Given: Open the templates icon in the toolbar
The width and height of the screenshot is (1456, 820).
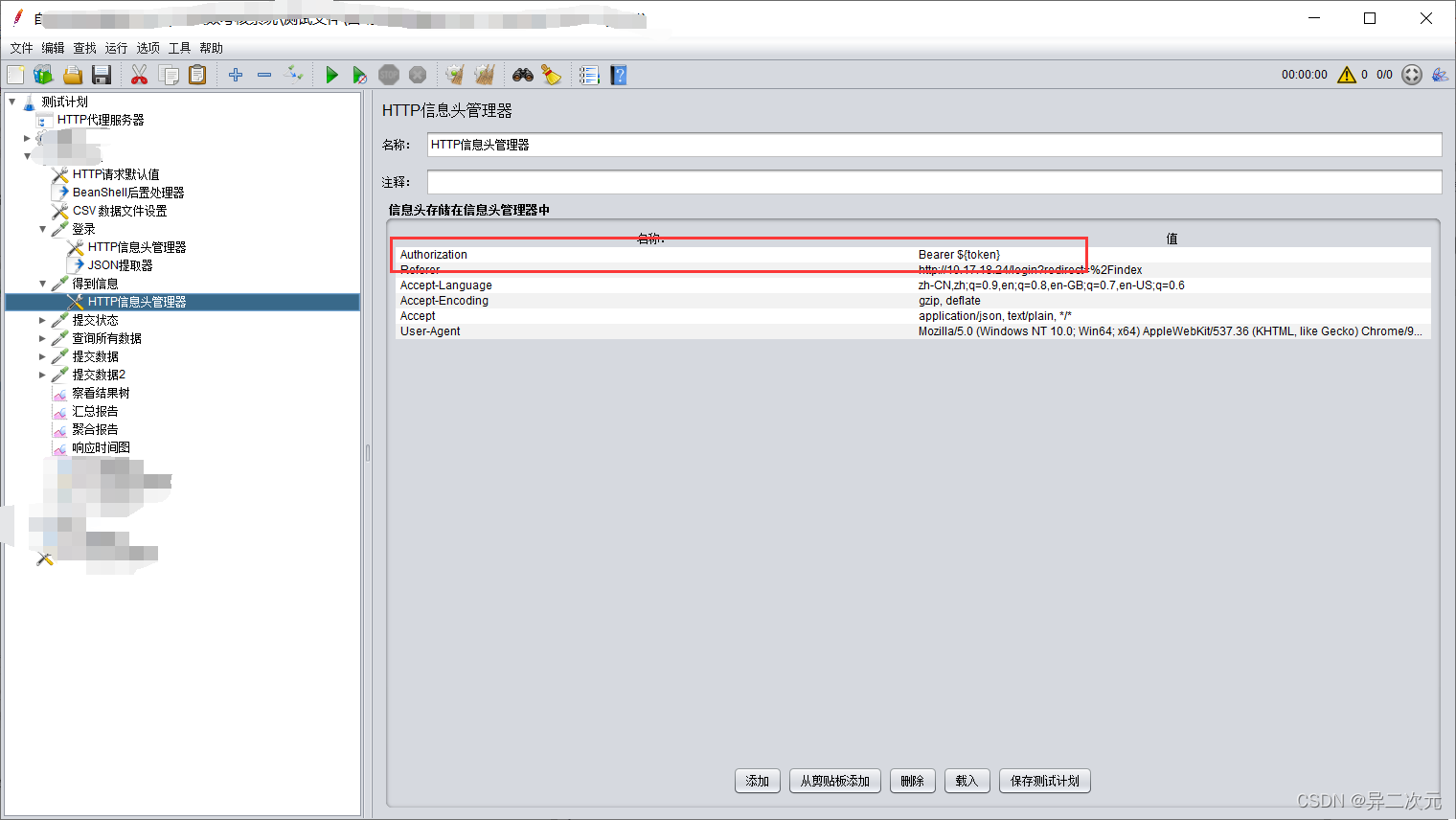Looking at the screenshot, I should (43, 75).
